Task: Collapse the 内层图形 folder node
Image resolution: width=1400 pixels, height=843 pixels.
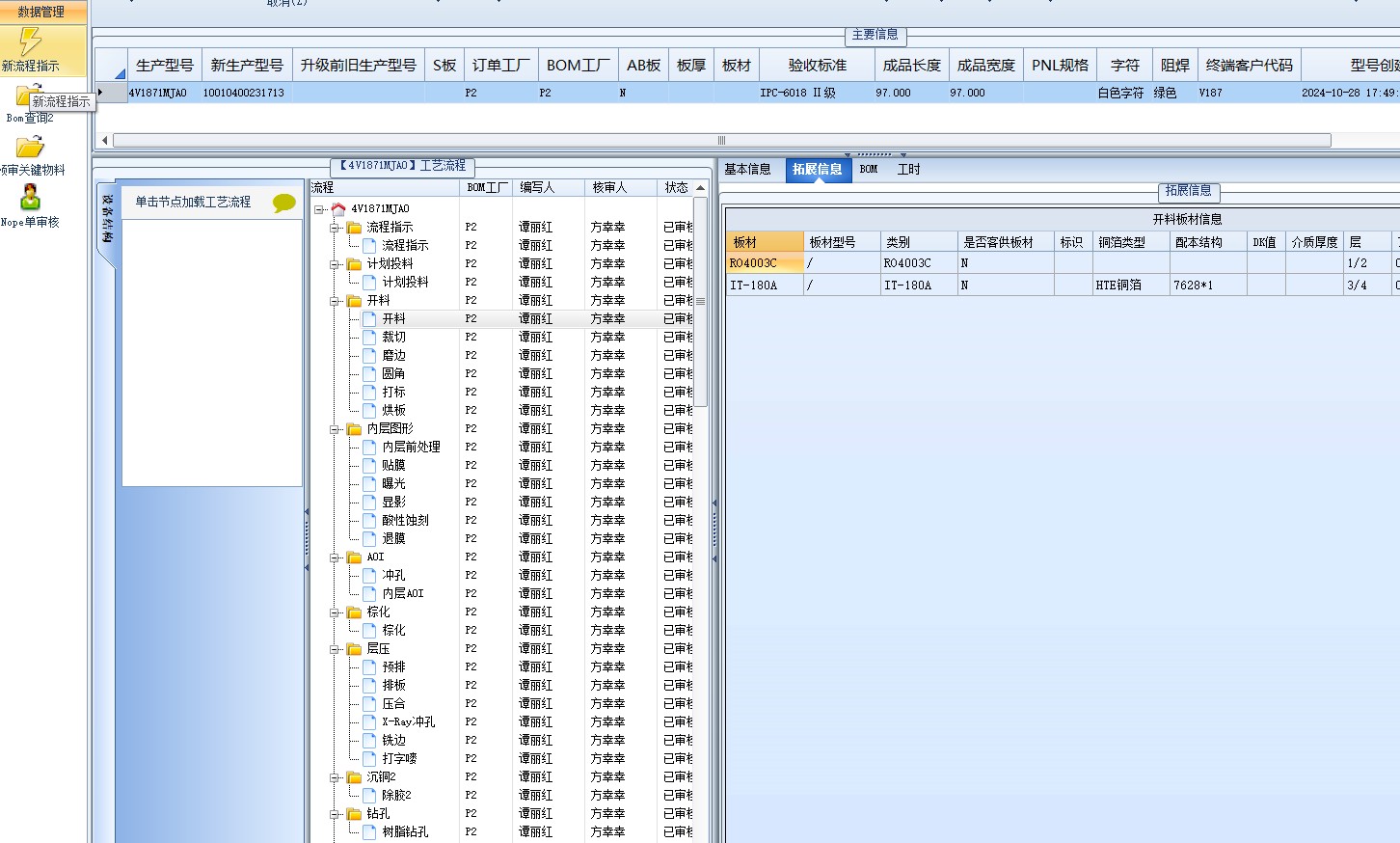Action: 336,428
